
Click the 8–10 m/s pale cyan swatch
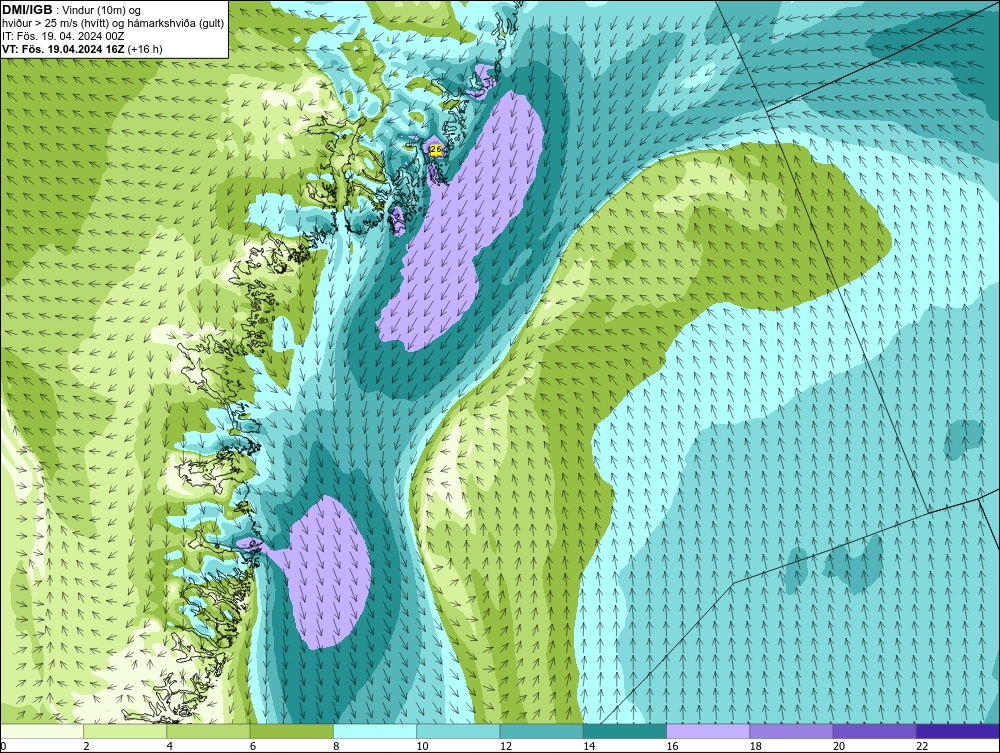(x=375, y=731)
